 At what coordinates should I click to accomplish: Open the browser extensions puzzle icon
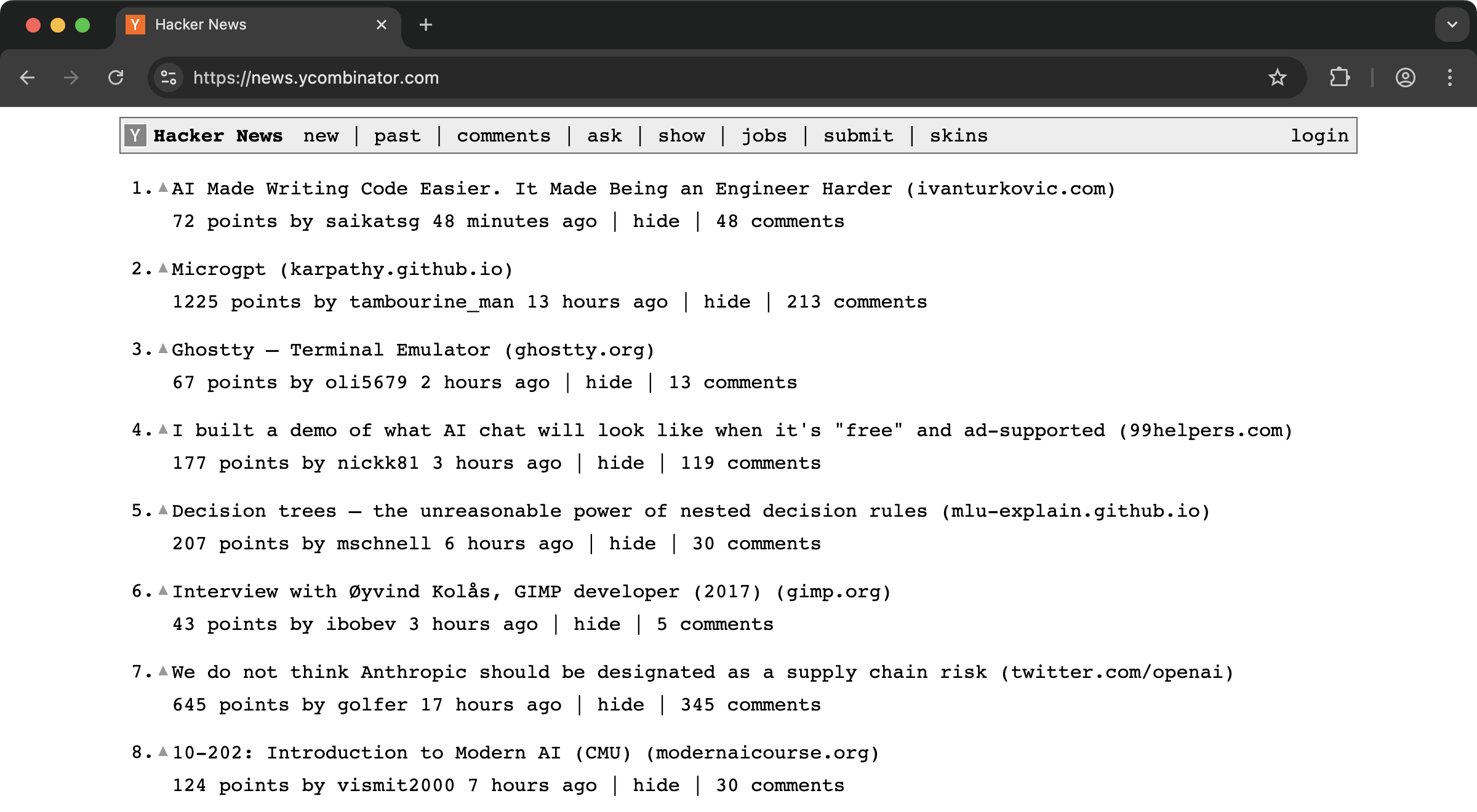(1339, 78)
